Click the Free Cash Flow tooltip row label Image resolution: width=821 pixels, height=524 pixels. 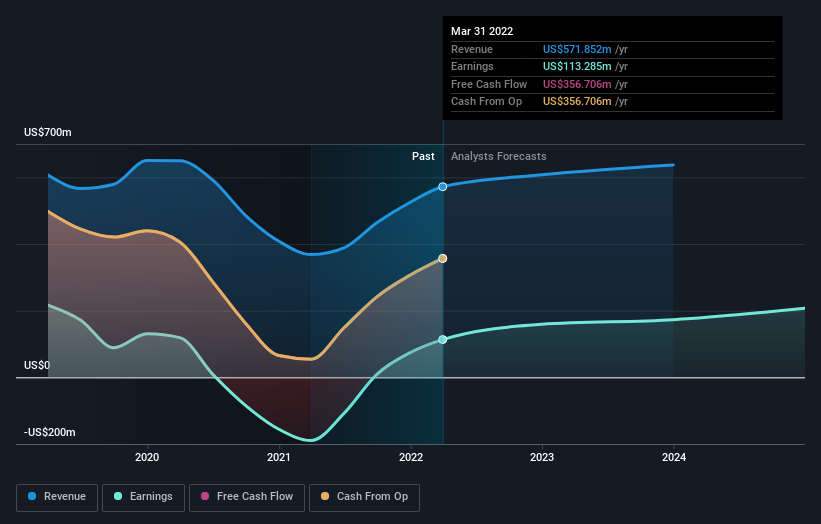(x=489, y=84)
